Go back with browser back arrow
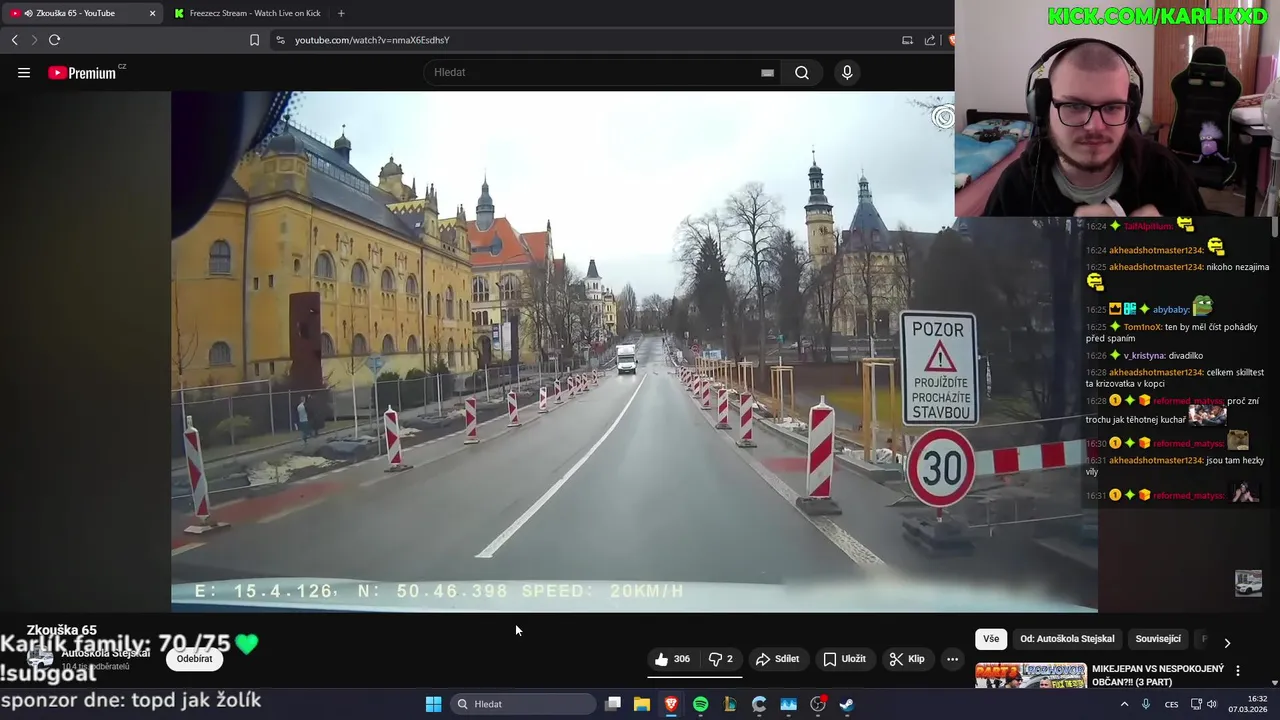Viewport: 1280px width, 720px height. pos(14,40)
